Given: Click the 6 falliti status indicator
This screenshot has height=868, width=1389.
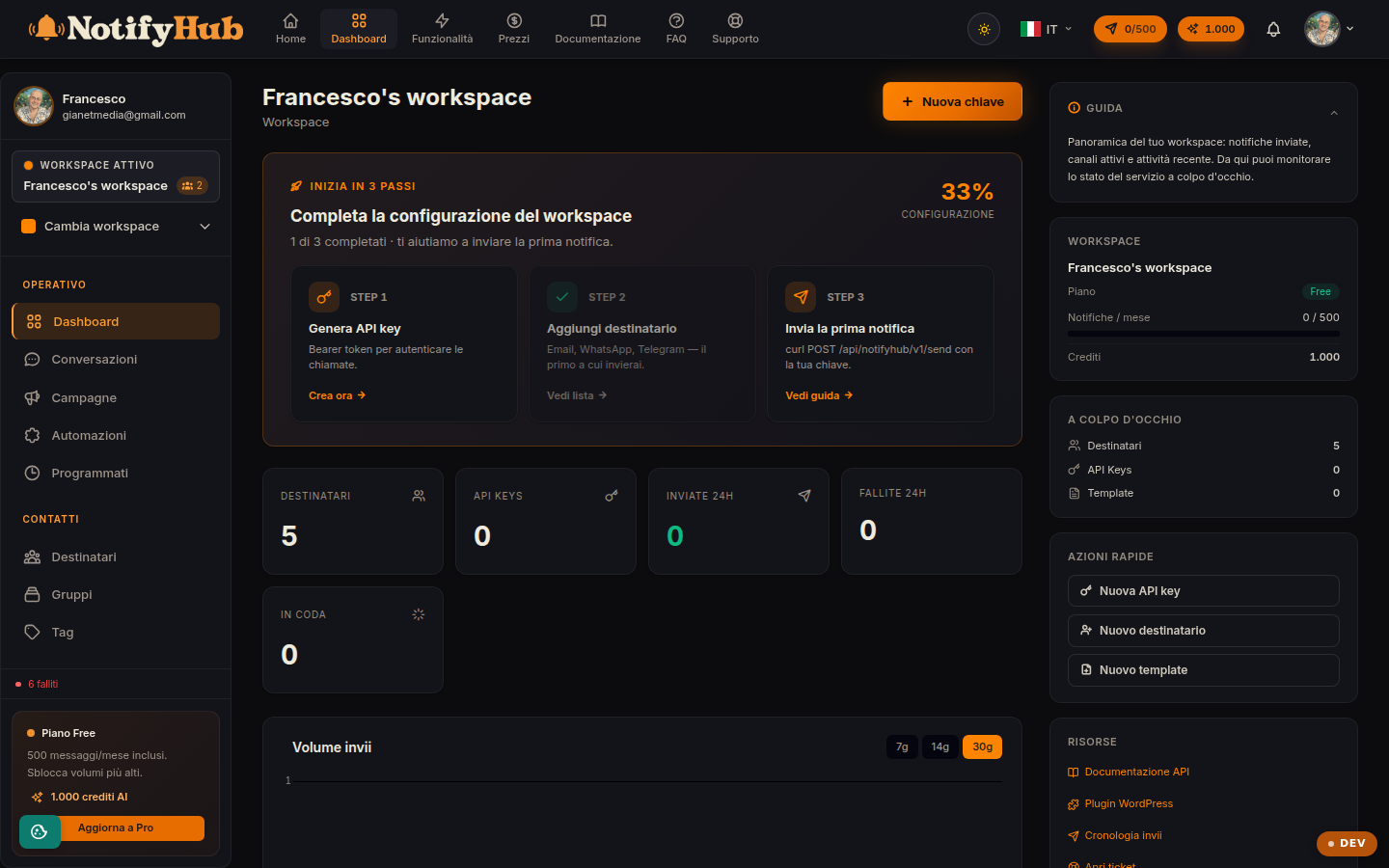Looking at the screenshot, I should pos(37,684).
